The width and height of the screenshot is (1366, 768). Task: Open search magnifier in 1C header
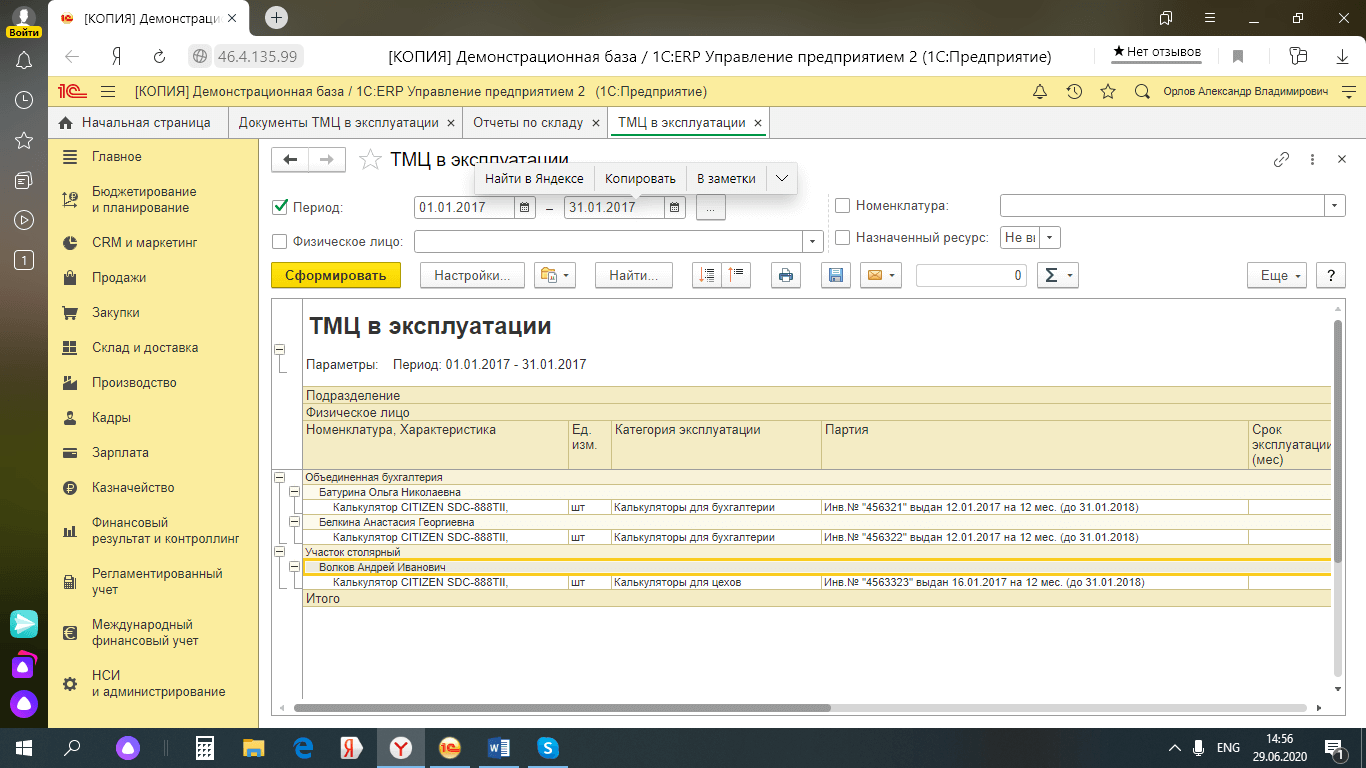coord(1142,91)
